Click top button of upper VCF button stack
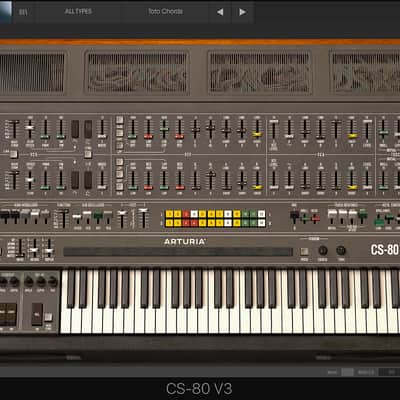 click(x=119, y=120)
